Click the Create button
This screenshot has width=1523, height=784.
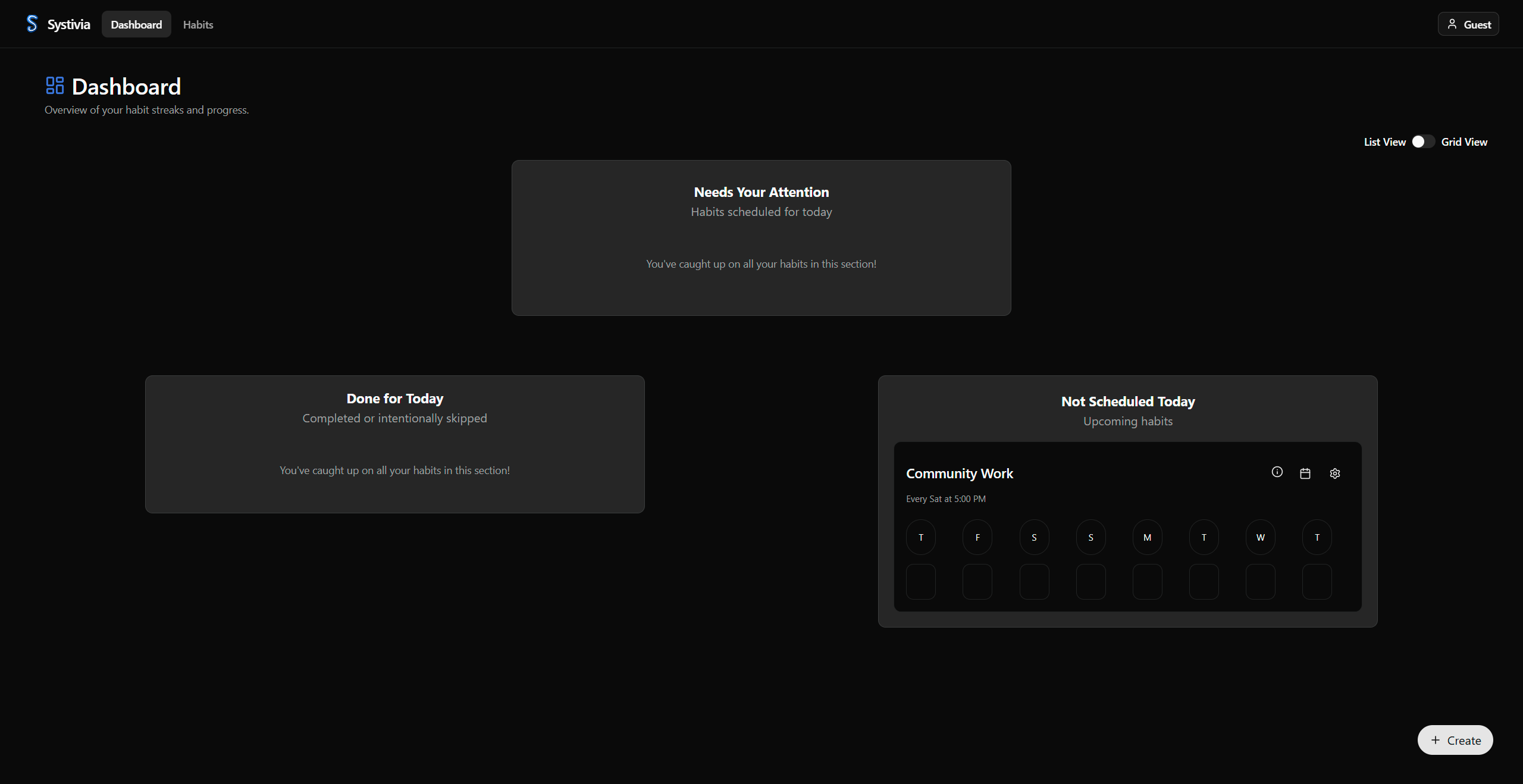pos(1455,740)
